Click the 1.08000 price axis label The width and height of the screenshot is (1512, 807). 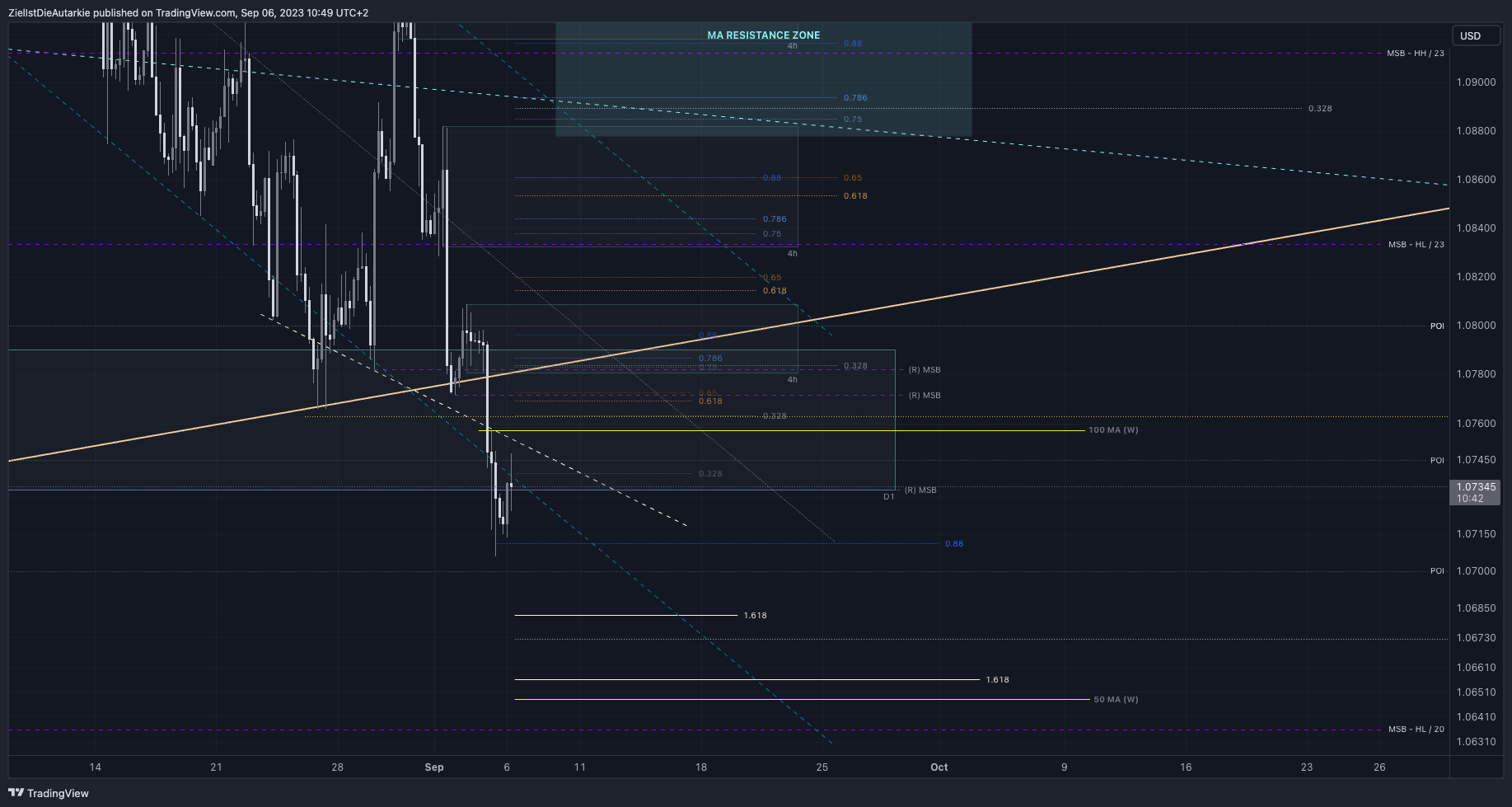1477,326
